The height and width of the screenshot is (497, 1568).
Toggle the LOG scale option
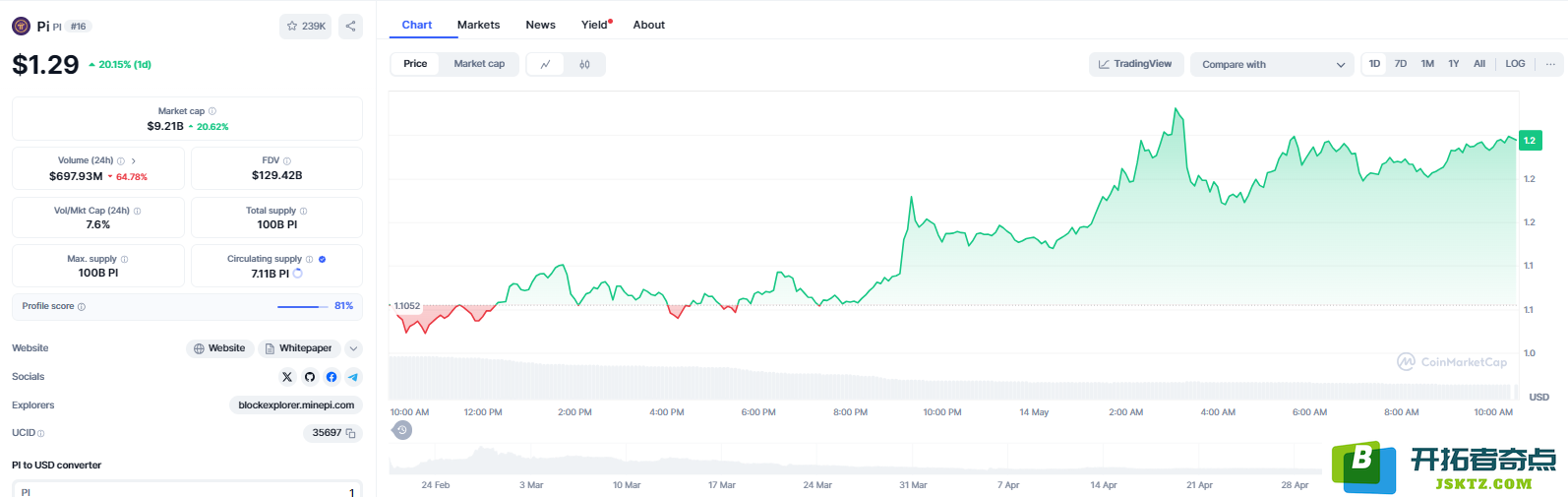[x=1515, y=64]
